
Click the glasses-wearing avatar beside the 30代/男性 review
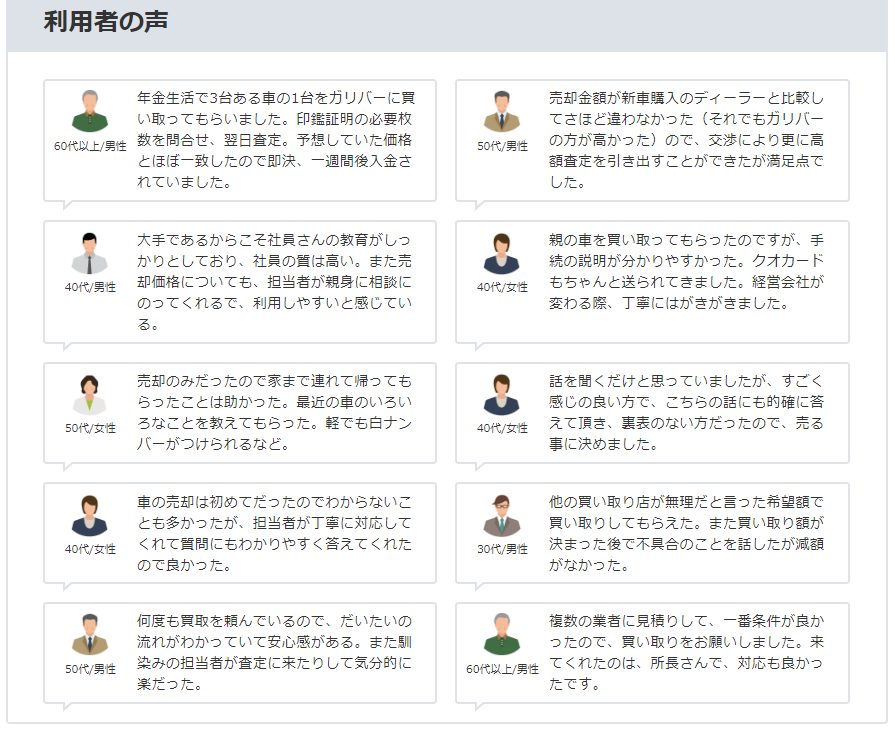click(502, 515)
